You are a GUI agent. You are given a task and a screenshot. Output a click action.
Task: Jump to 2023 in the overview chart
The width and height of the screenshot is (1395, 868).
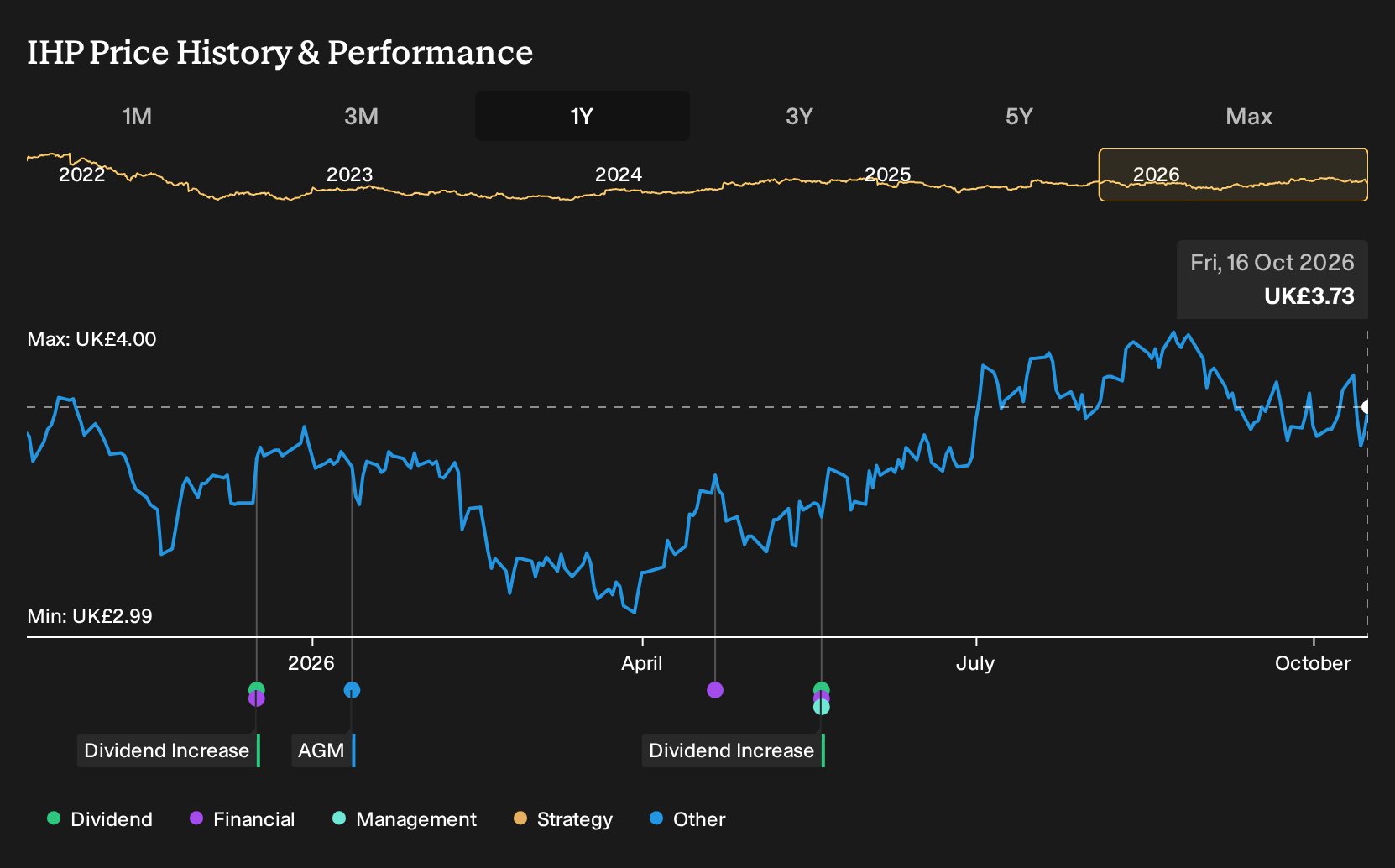tap(349, 175)
